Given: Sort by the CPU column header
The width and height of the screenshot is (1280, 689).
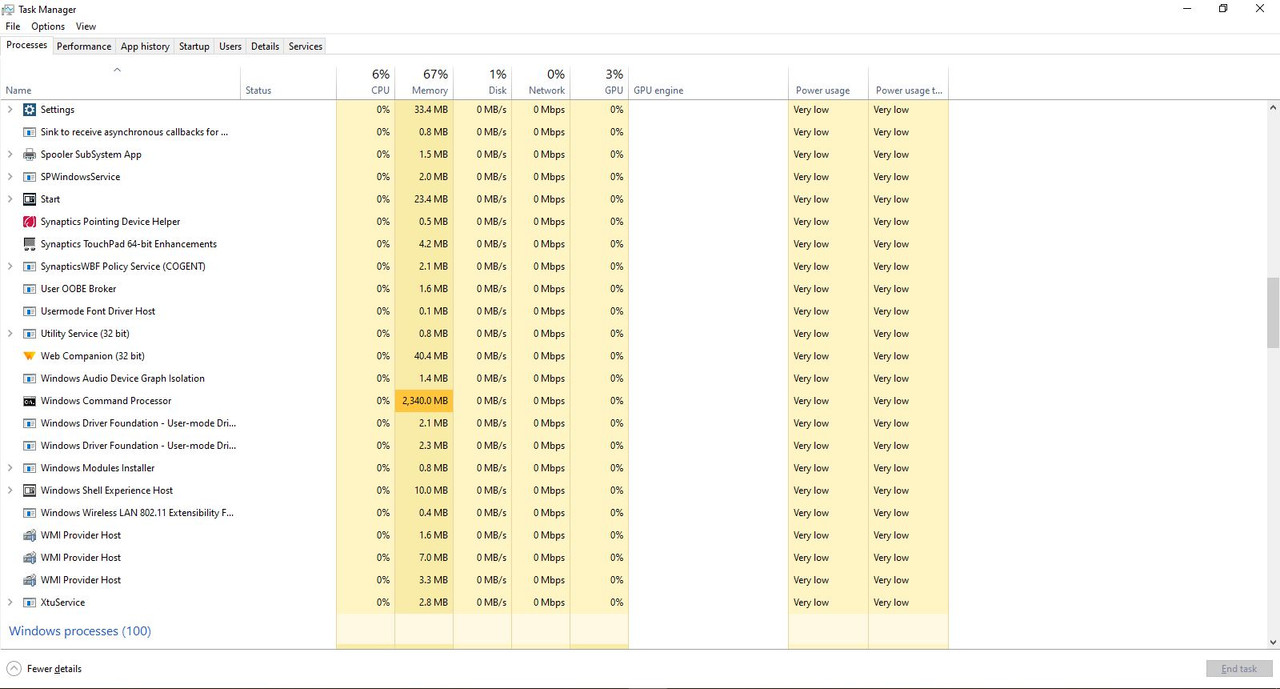Looking at the screenshot, I should [366, 83].
